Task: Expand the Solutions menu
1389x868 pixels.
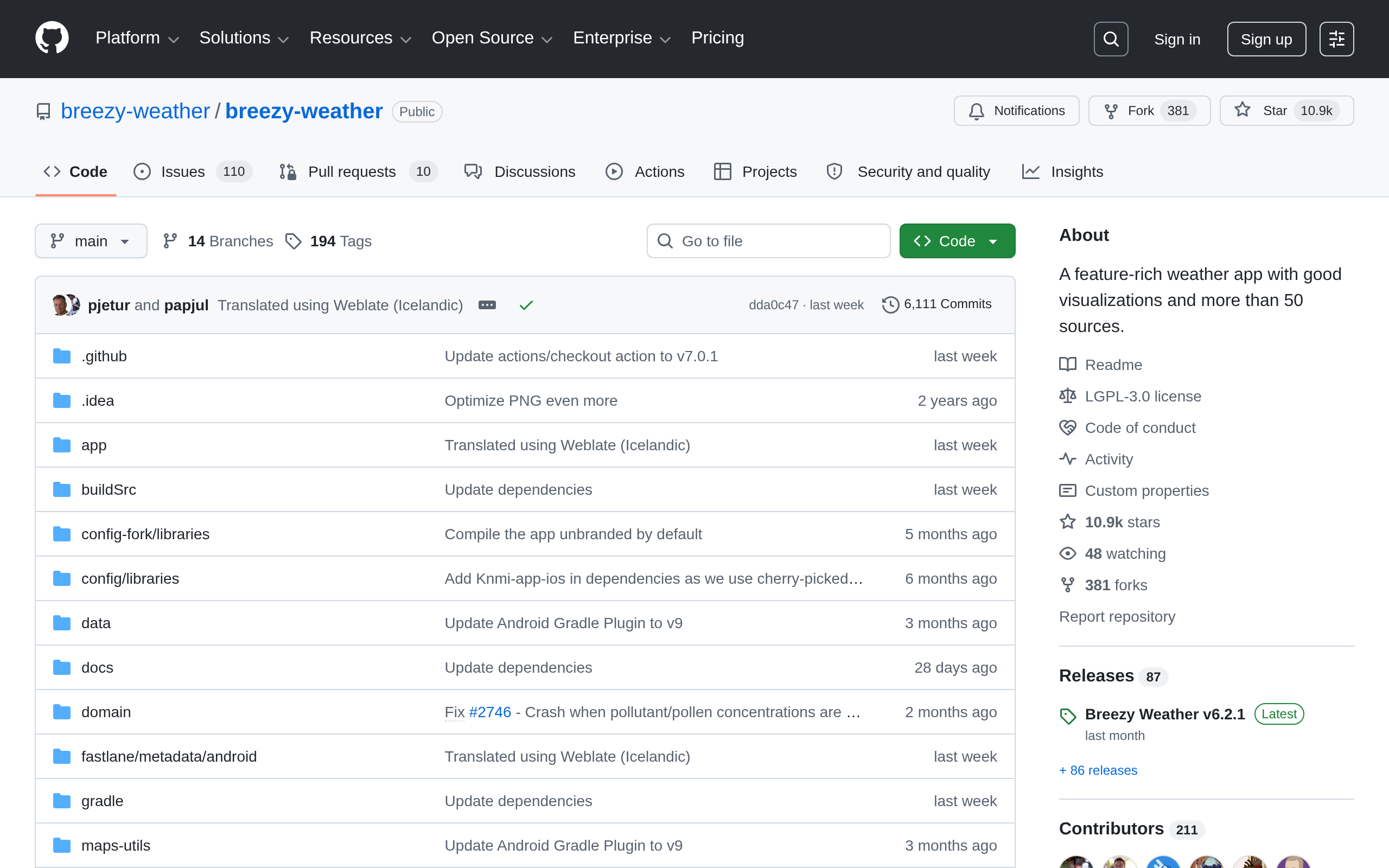Action: tap(244, 38)
